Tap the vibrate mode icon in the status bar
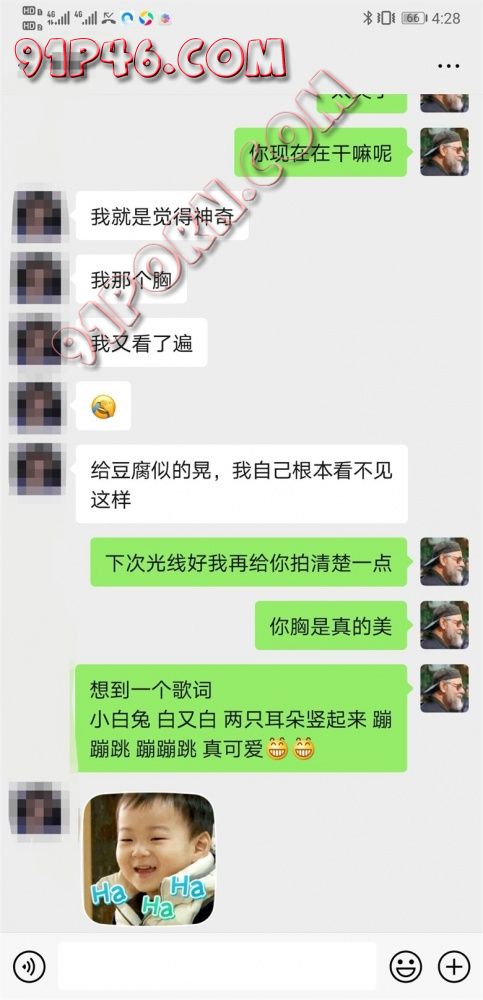This screenshot has height=1000, width=483. point(386,18)
